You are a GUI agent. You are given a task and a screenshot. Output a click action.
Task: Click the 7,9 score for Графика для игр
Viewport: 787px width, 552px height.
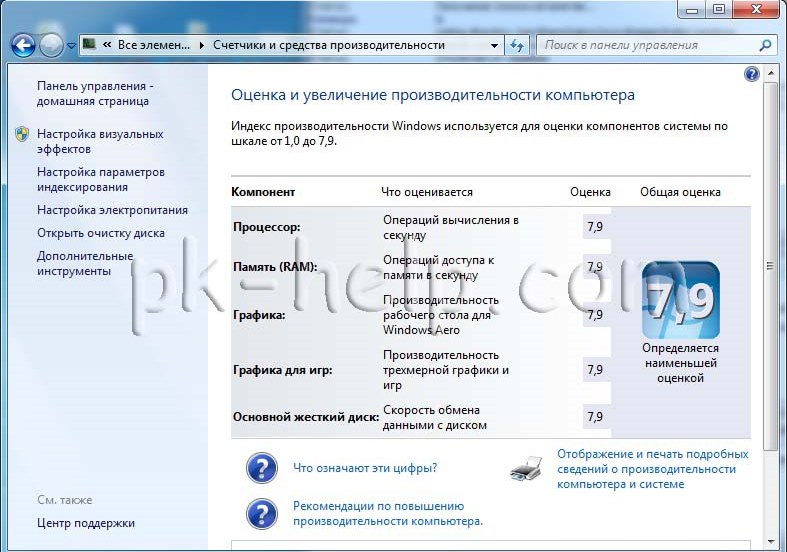[595, 370]
